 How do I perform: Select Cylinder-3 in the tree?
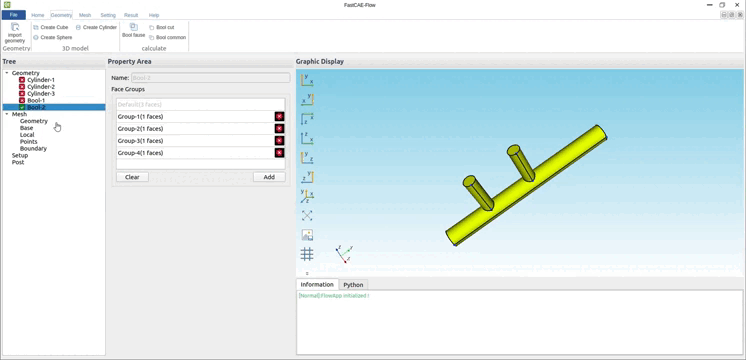click(41, 94)
